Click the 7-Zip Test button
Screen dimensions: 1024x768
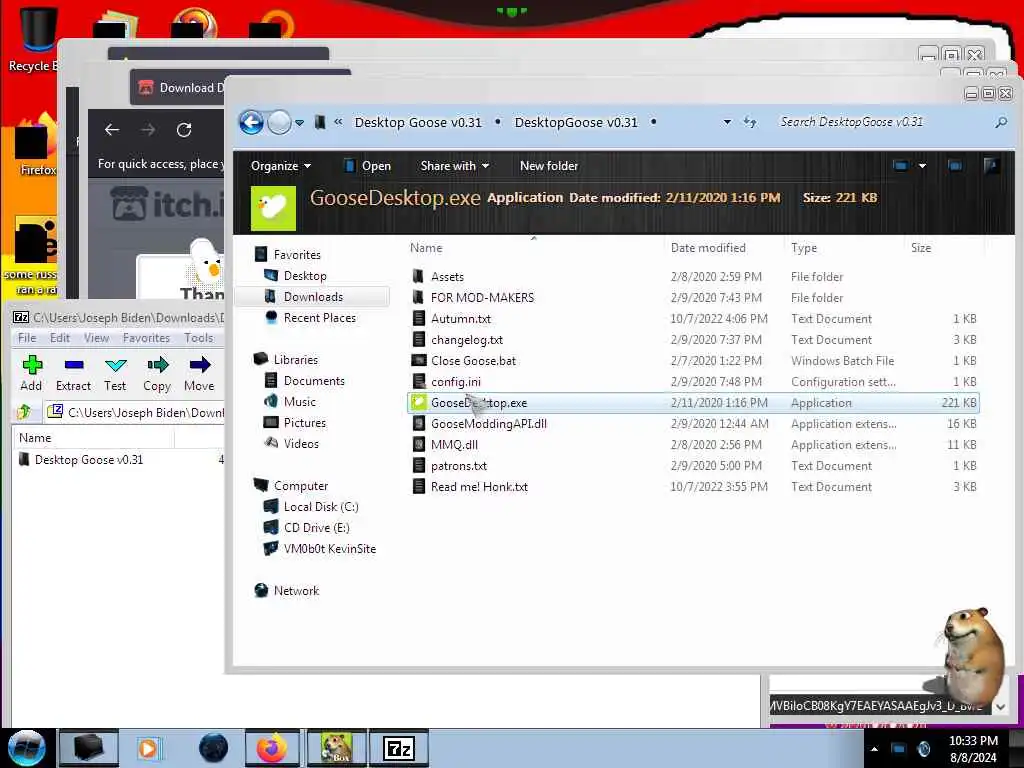tap(115, 374)
